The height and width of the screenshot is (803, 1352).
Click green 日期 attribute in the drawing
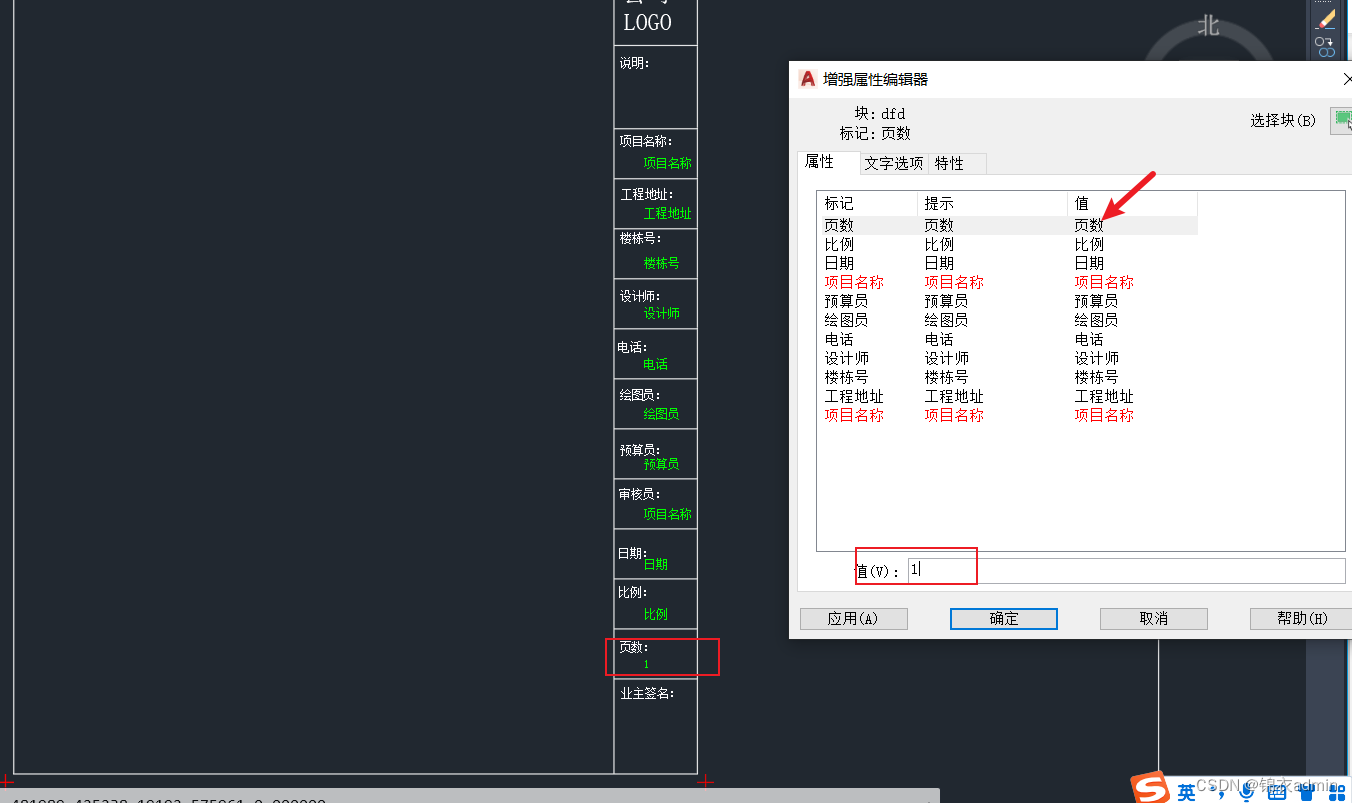pos(655,564)
